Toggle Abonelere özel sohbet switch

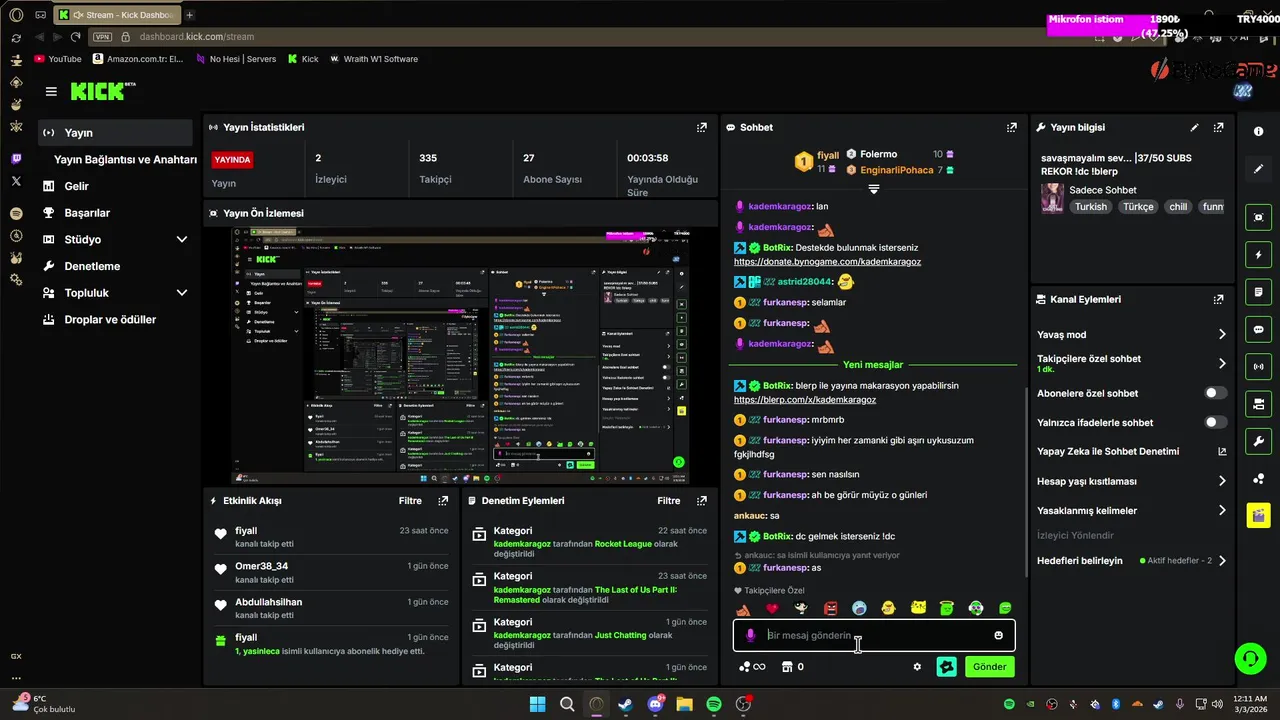(1215, 394)
